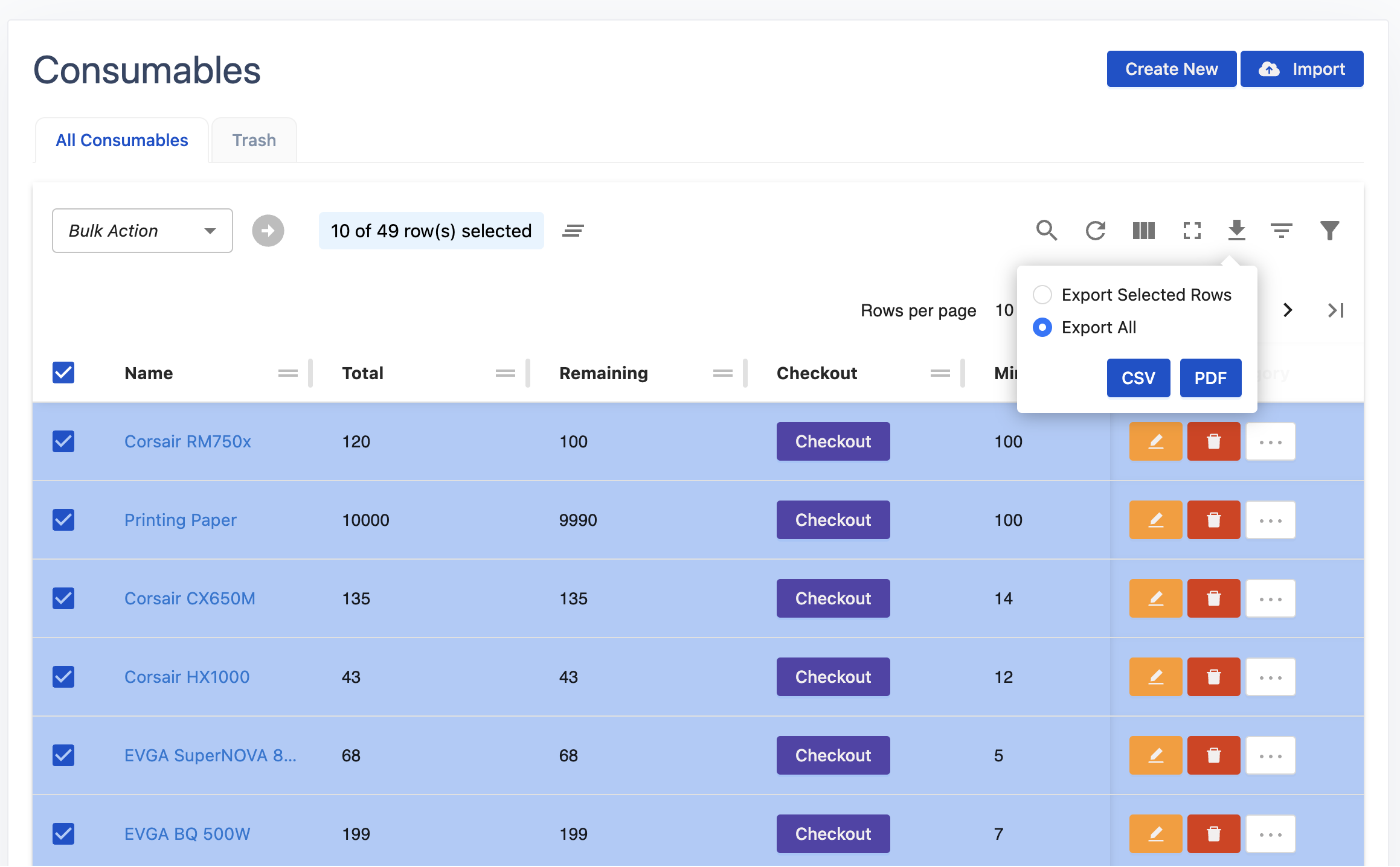Open the filter funnel icon

[1329, 231]
